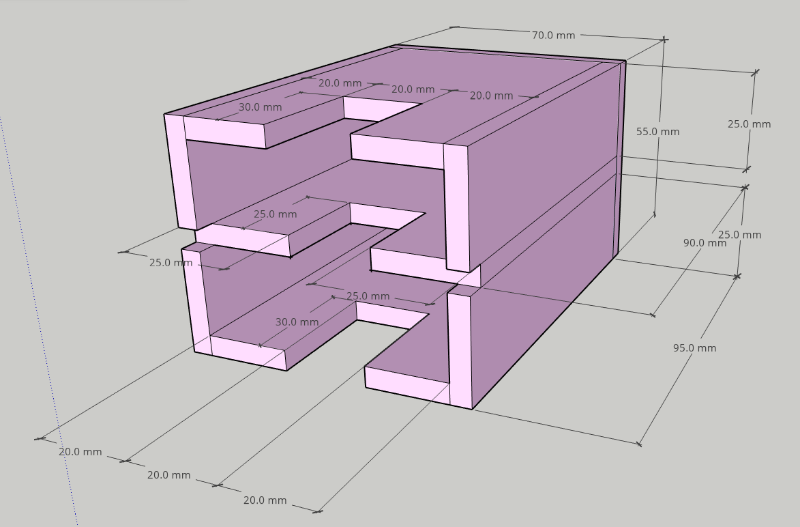Select the leftmost bottom 20.0 mm dimension

[x=80, y=452]
